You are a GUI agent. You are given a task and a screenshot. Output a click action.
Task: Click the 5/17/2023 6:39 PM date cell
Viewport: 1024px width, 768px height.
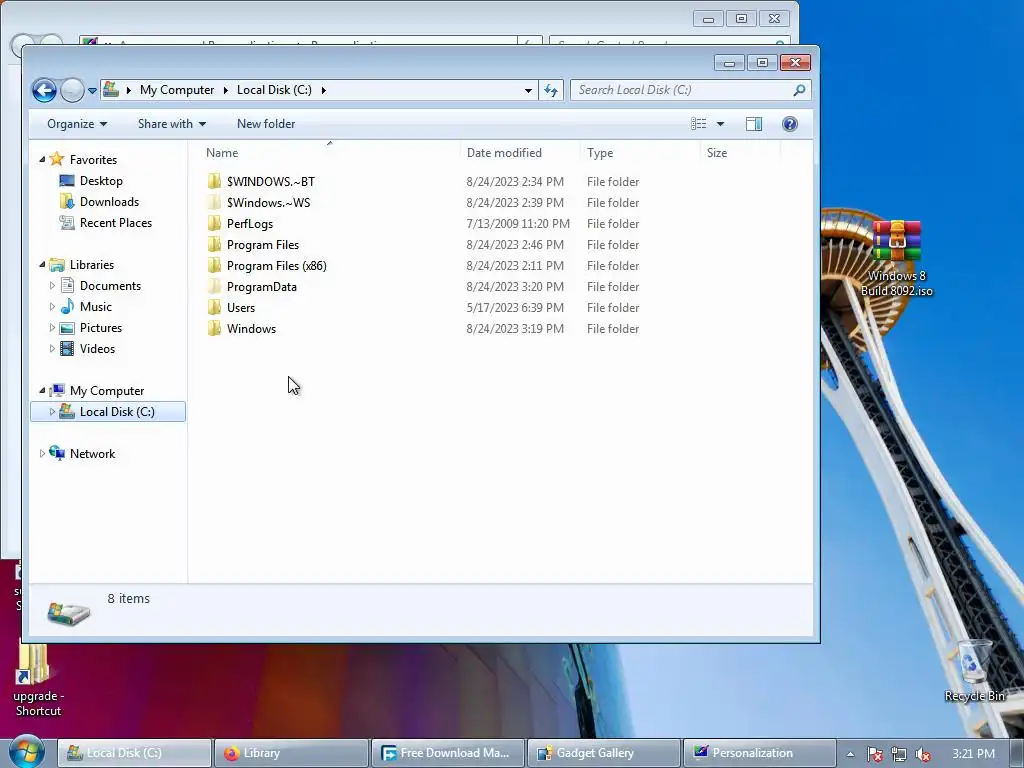(x=515, y=308)
